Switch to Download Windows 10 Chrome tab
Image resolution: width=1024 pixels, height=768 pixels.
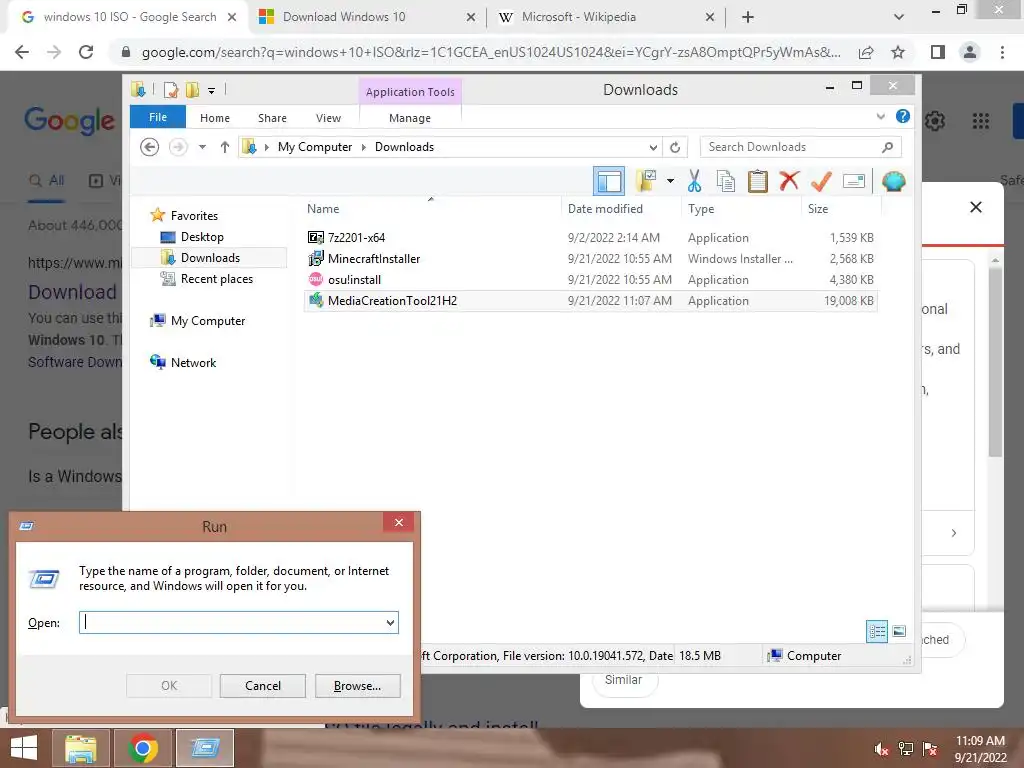click(367, 17)
